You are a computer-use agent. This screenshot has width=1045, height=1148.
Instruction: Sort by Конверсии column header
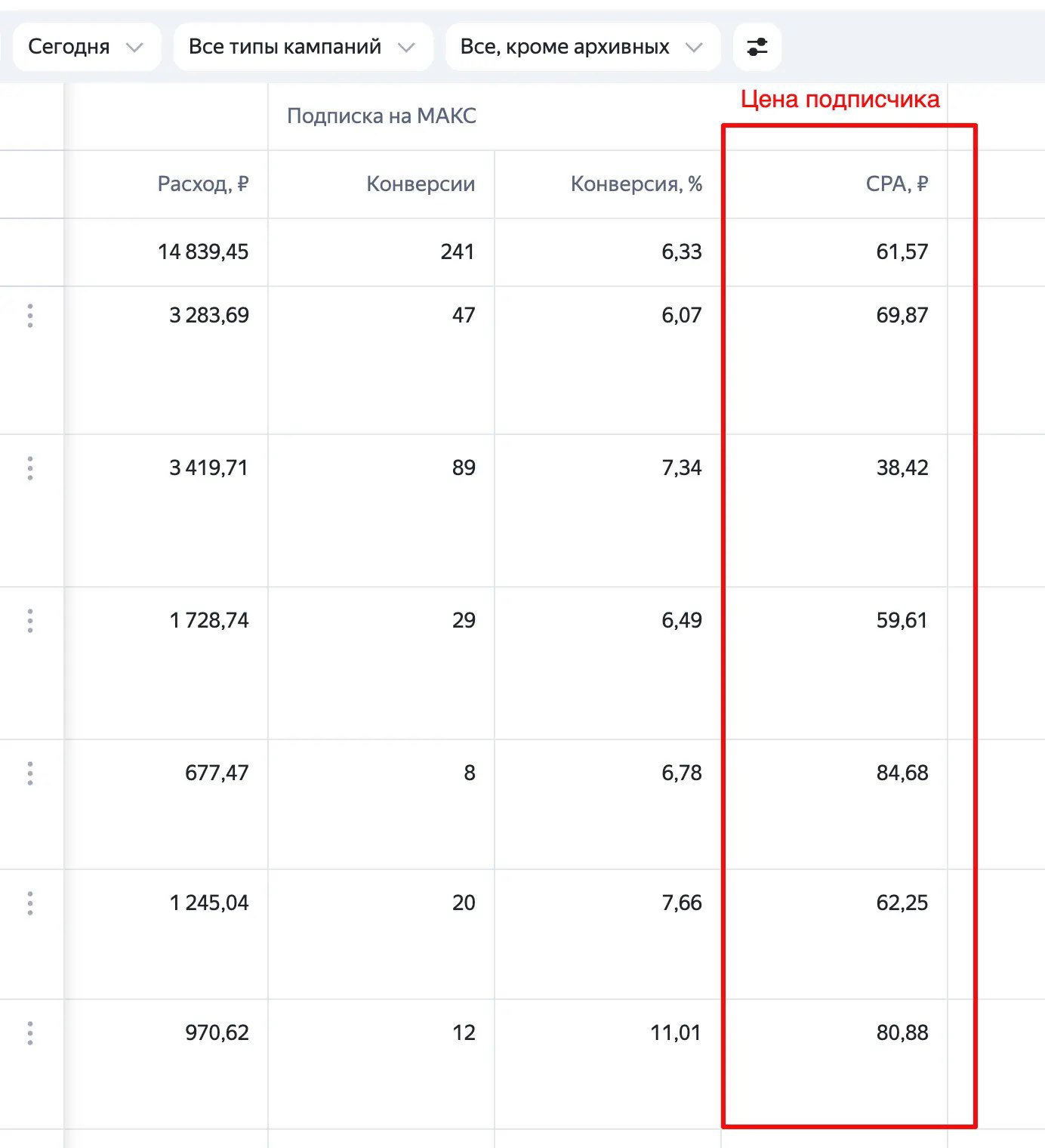(x=421, y=184)
